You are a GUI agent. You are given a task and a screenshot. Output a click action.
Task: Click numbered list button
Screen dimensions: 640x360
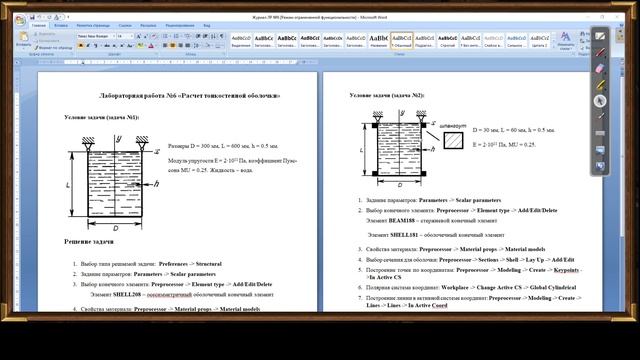[x=176, y=36]
